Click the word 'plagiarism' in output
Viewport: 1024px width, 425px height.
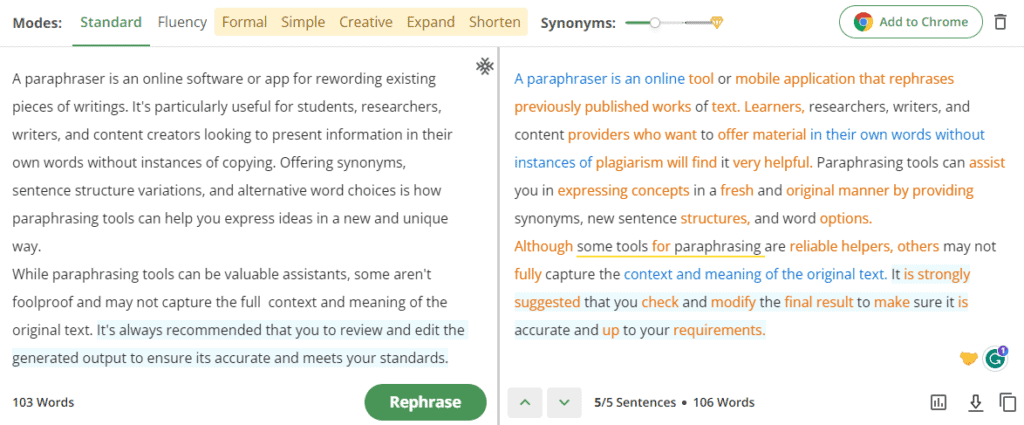click(629, 163)
